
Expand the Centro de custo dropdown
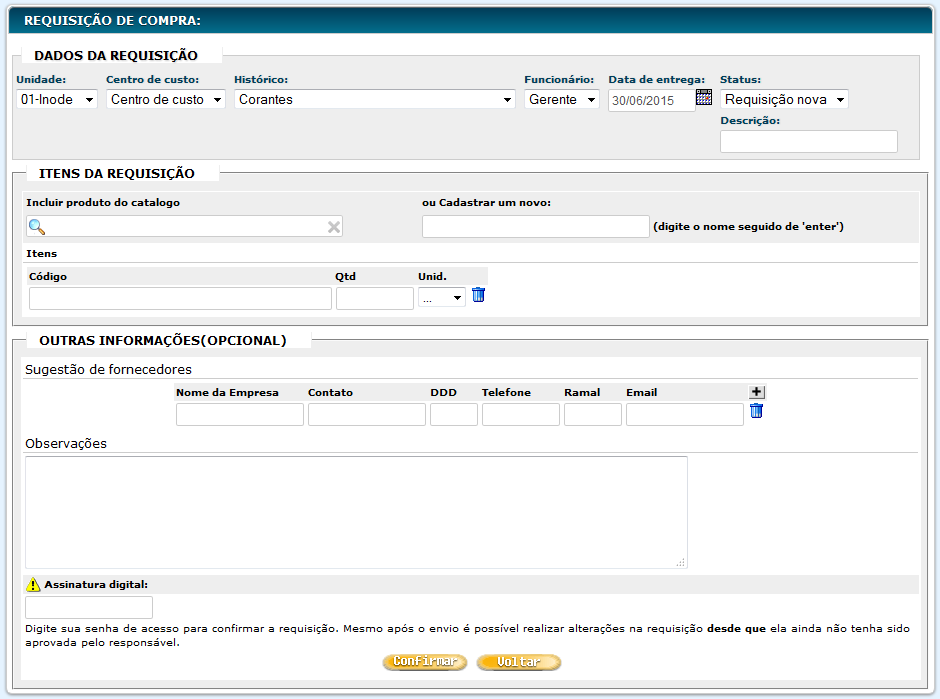coord(165,100)
